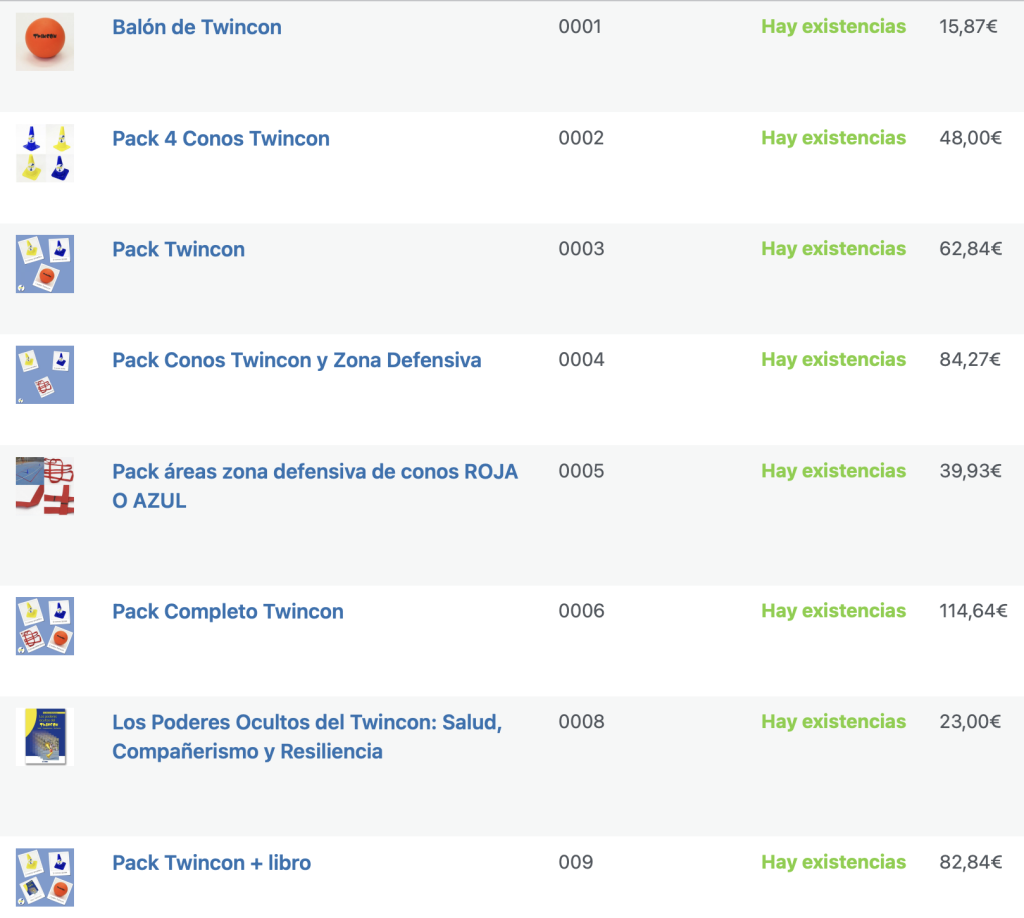The width and height of the screenshot is (1024, 918).
Task: Select the Pack Twincon + libro thumbnail
Action: 44,877
